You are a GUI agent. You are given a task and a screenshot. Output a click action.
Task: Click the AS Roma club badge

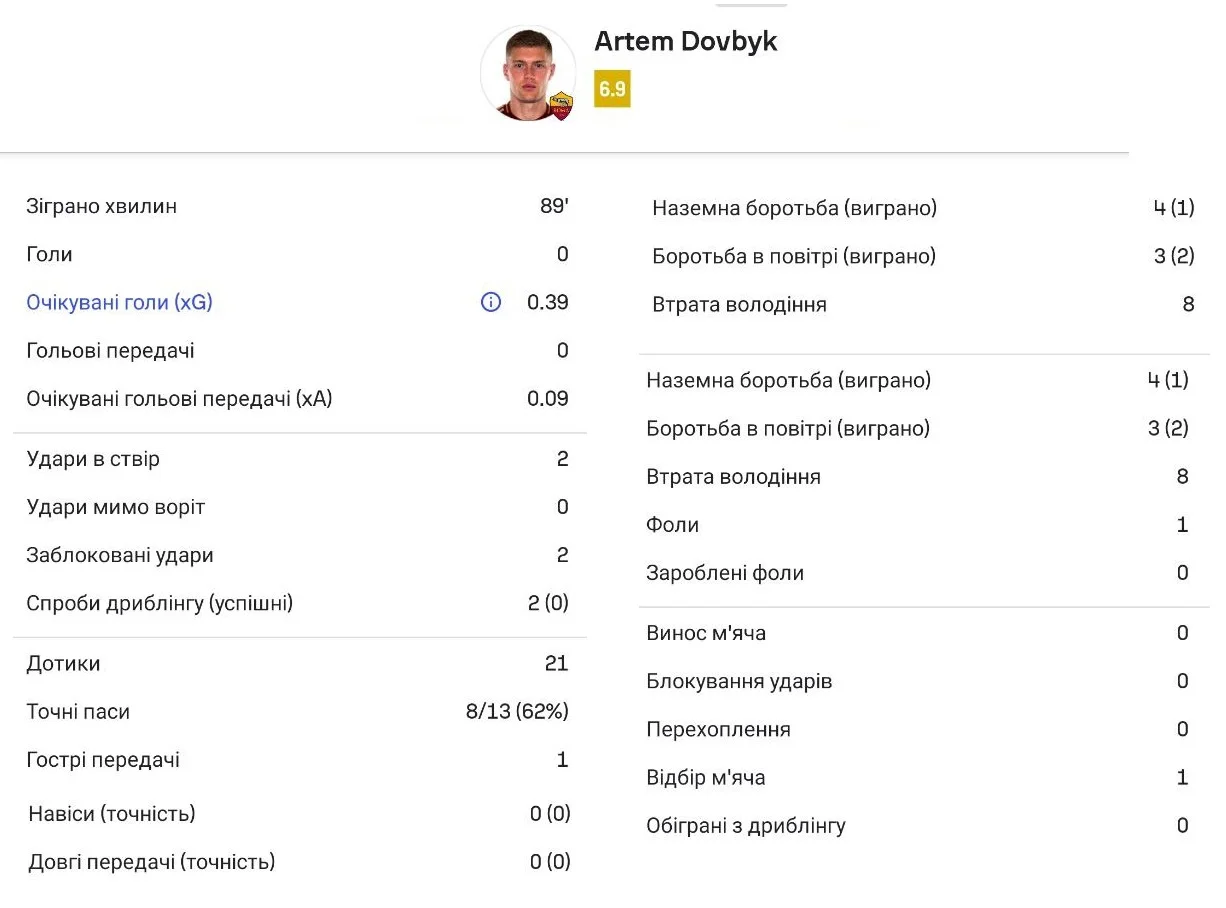(562, 104)
